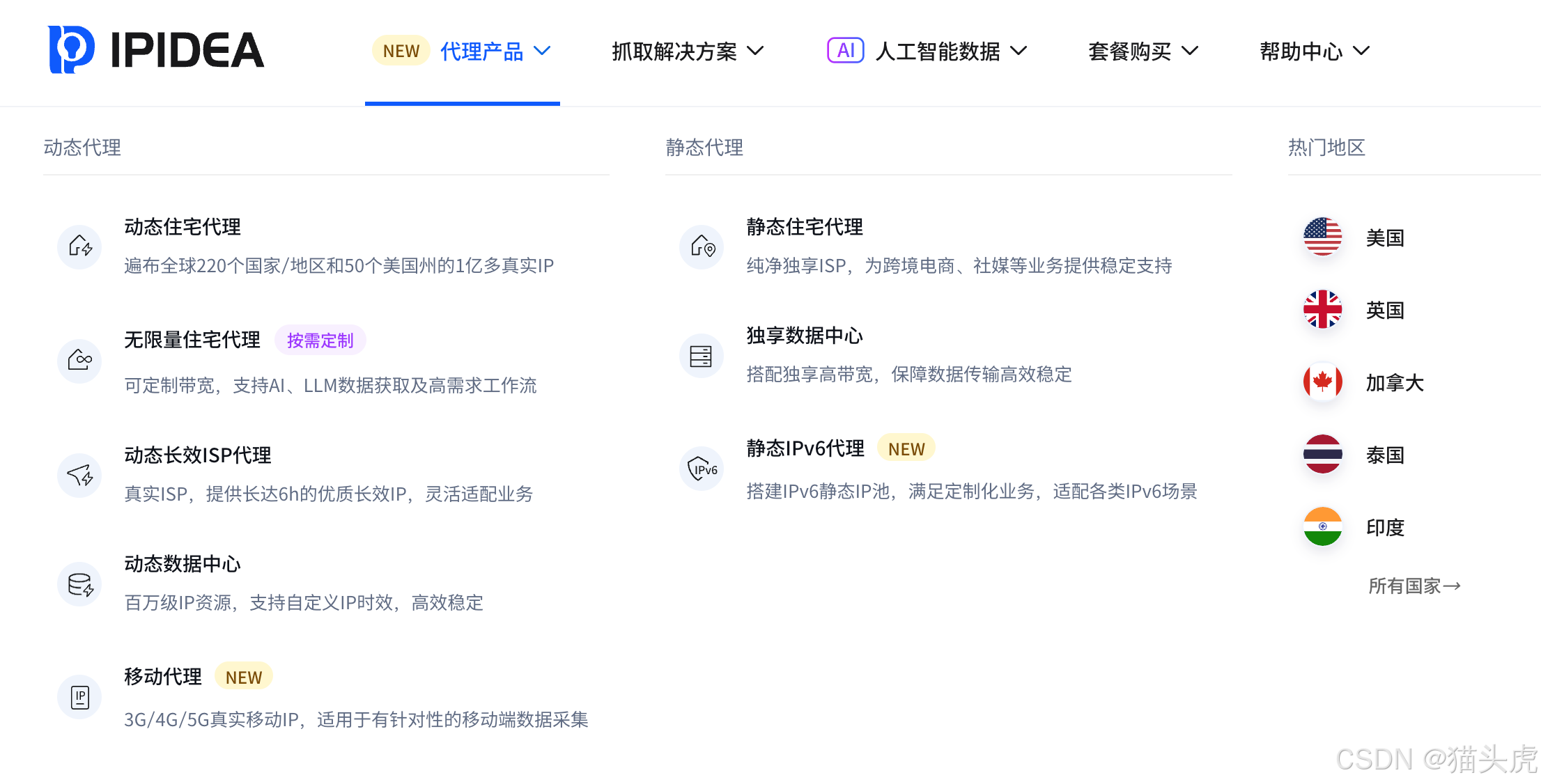
Task: Click the 按需定制 badge
Action: (x=320, y=340)
